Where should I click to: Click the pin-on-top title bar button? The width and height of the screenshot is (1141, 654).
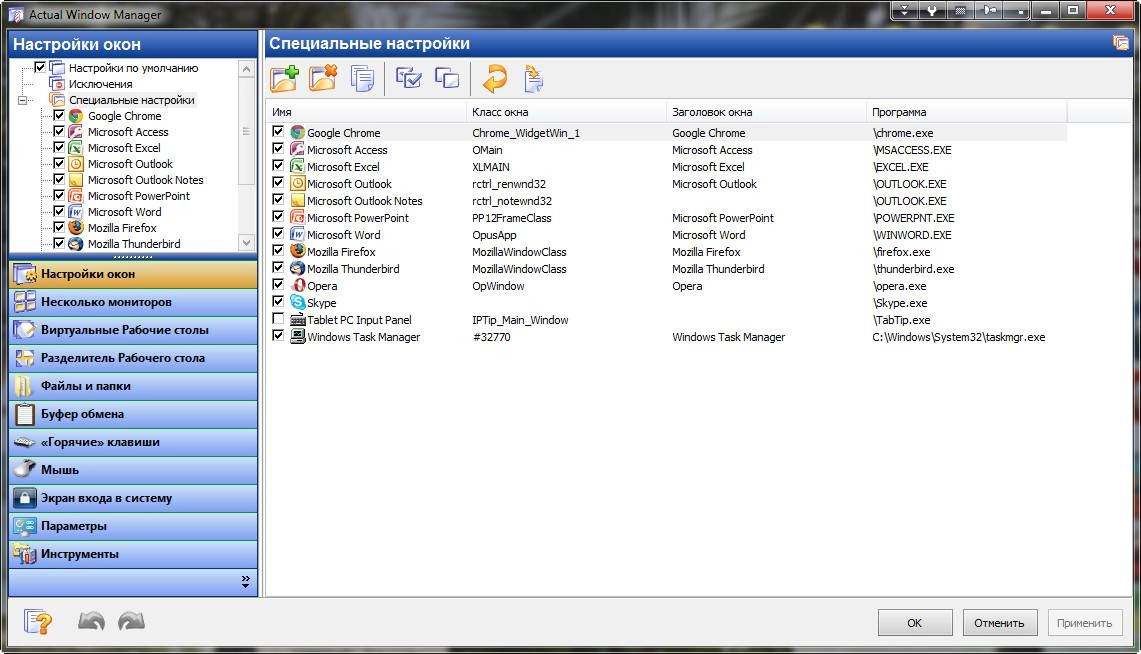coord(989,10)
